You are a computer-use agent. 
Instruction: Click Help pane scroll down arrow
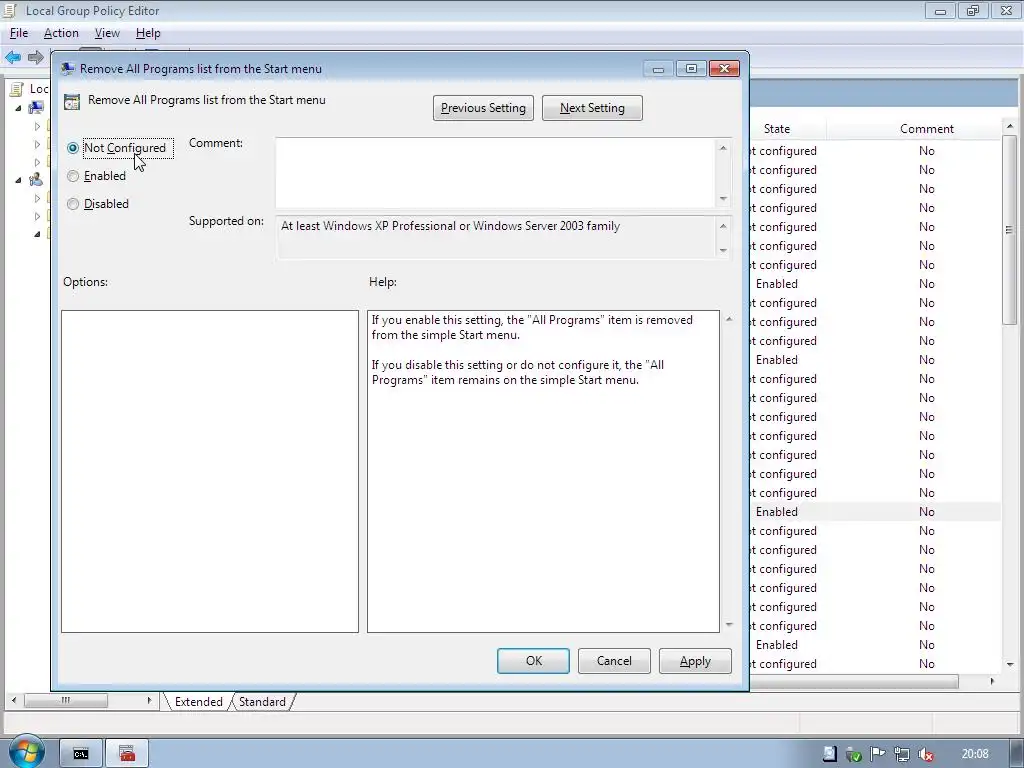click(729, 625)
